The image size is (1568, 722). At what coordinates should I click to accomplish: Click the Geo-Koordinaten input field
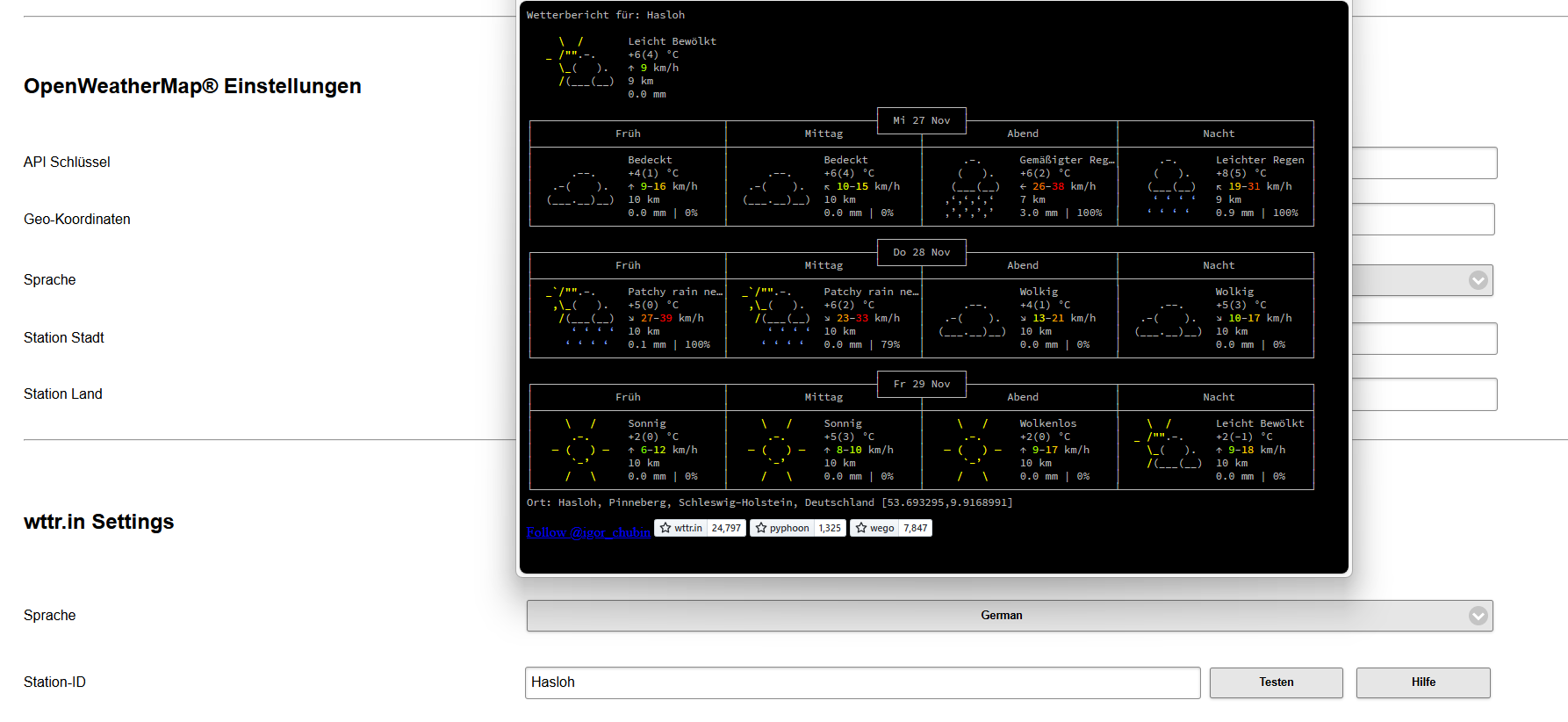click(x=1423, y=219)
